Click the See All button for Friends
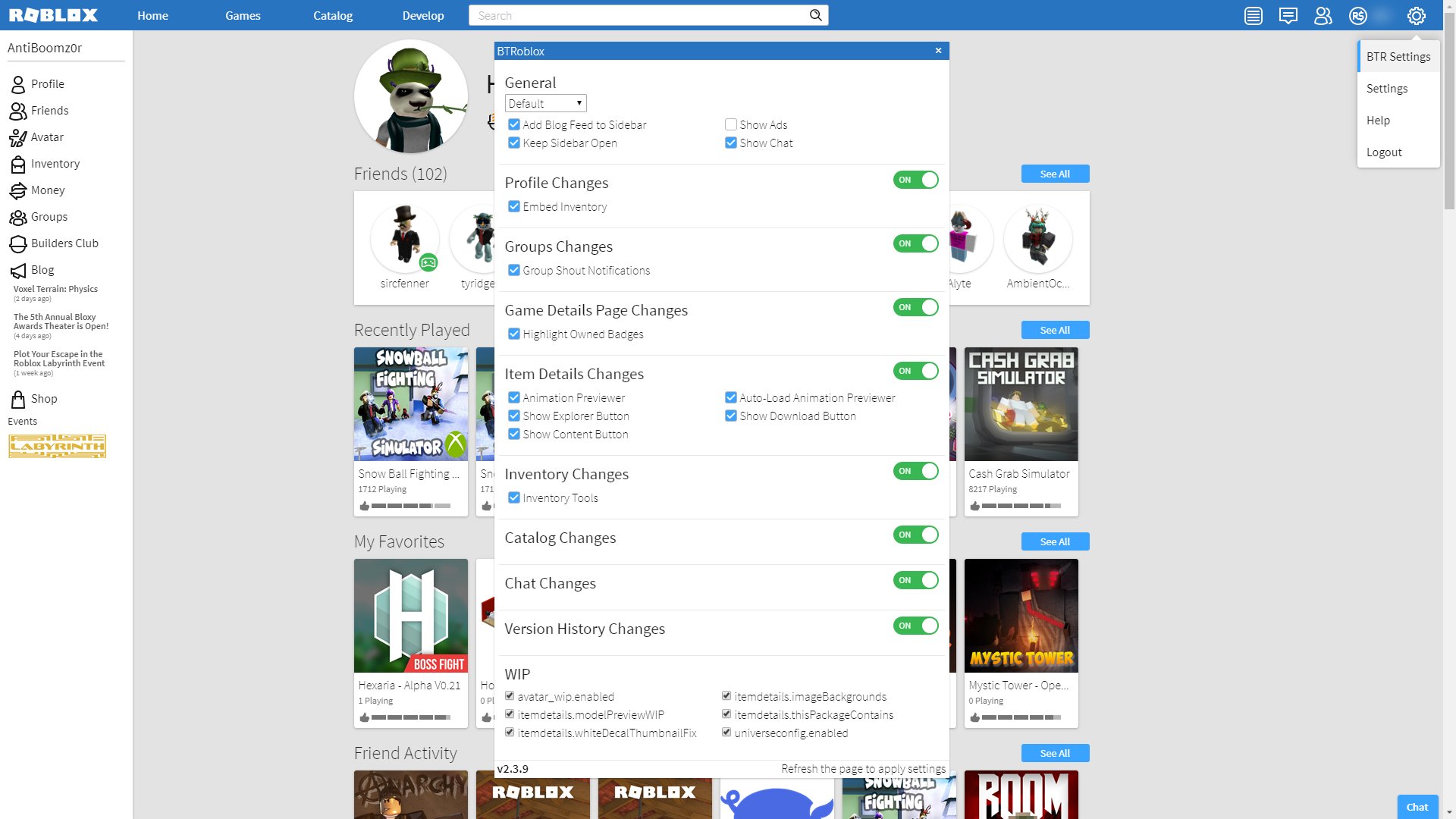 tap(1054, 173)
